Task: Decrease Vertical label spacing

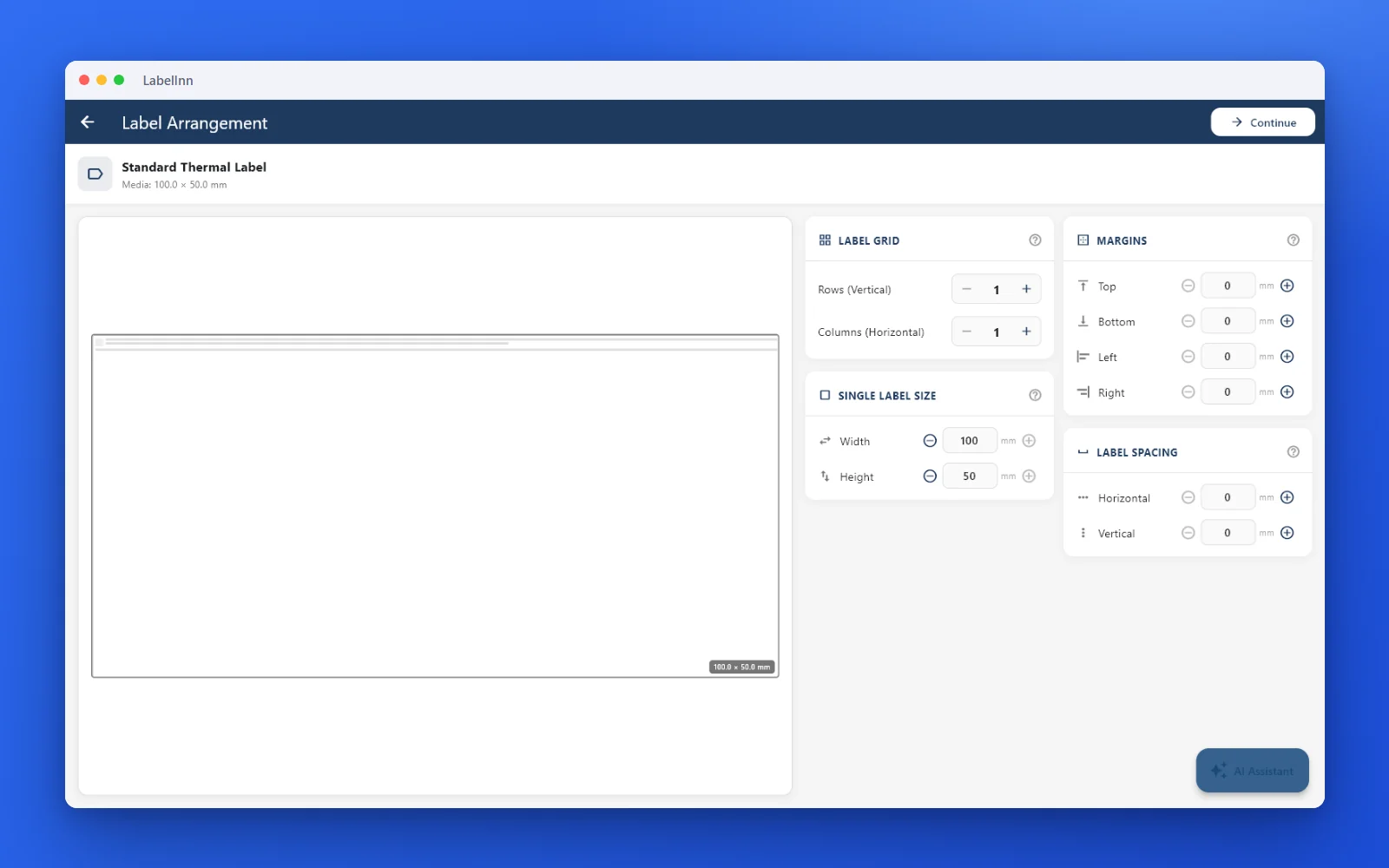Action: click(1188, 533)
